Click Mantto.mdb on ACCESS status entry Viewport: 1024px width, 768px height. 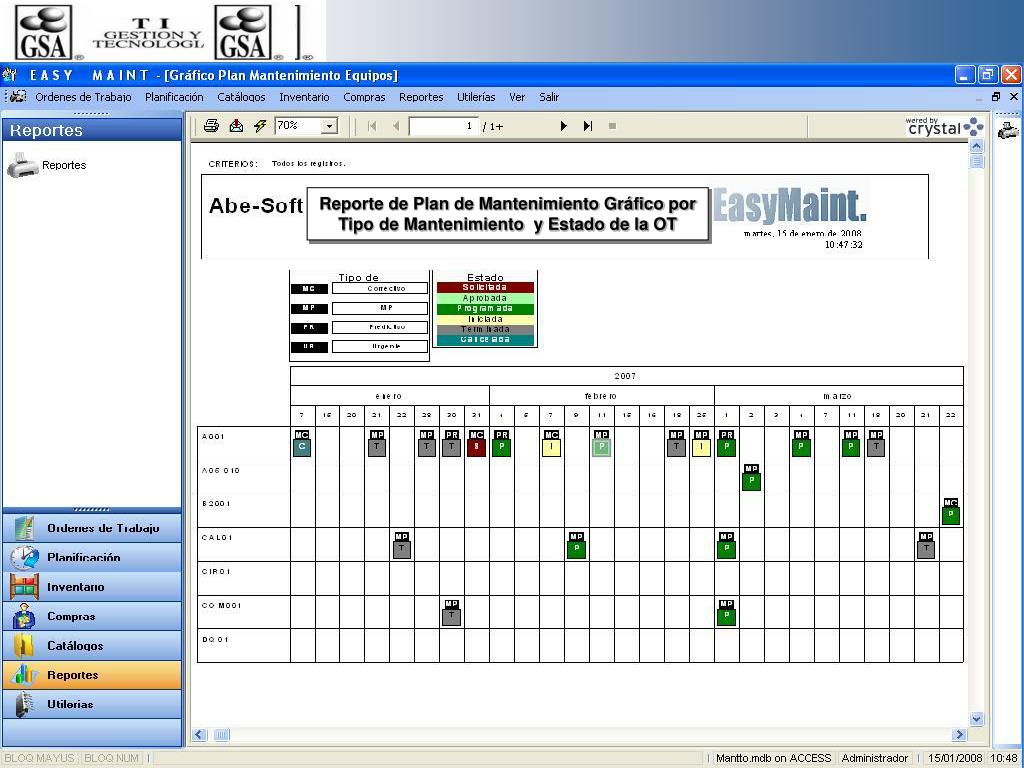pos(773,758)
